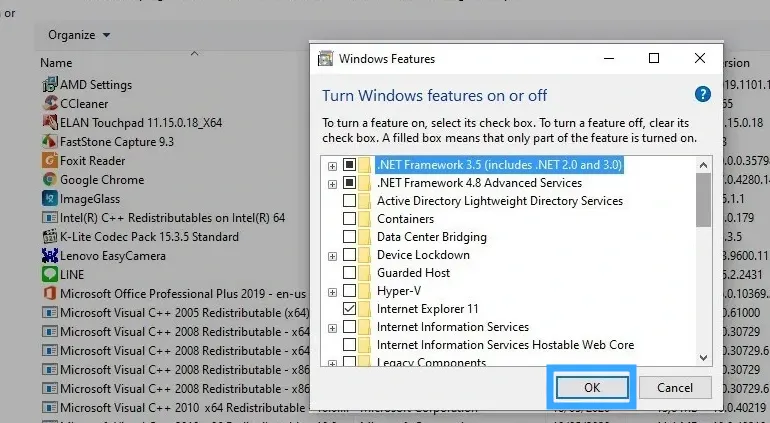Sort programs by the Name column header
The image size is (770, 423).
(56, 63)
